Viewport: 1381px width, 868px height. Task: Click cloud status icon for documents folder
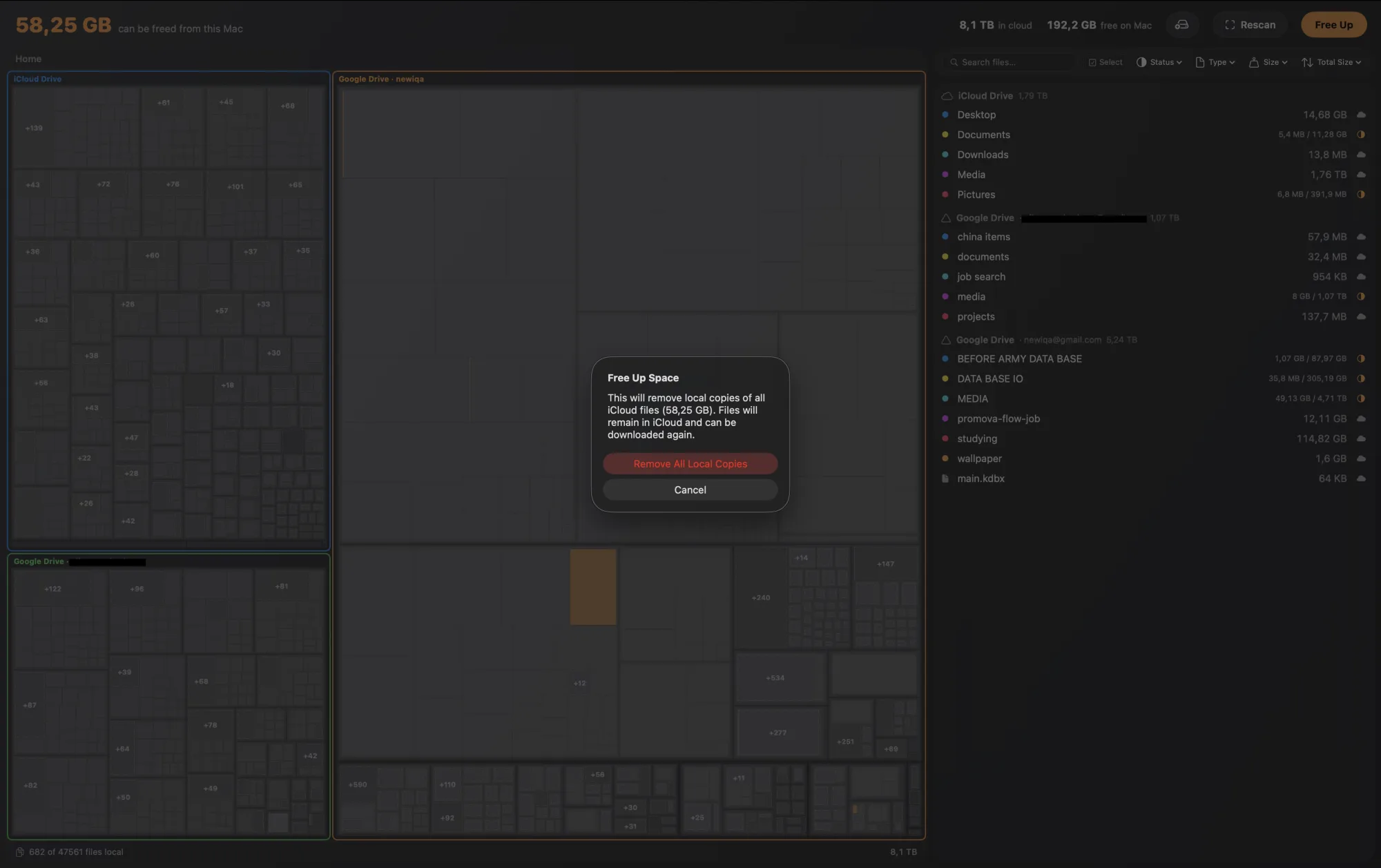(x=1361, y=257)
